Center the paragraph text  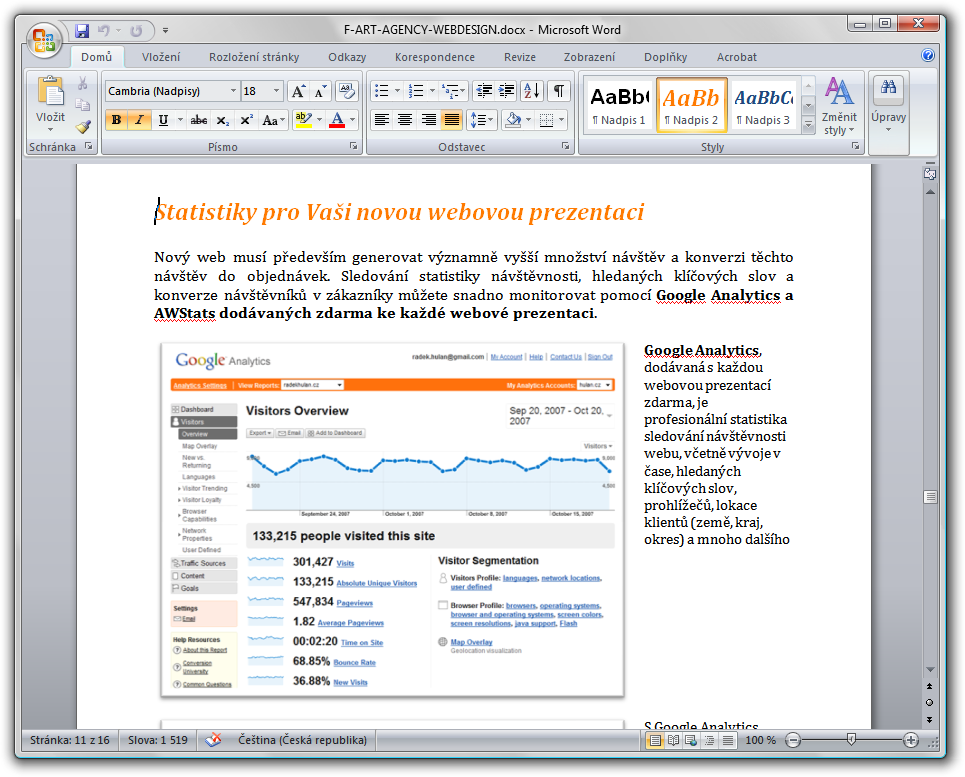405,120
